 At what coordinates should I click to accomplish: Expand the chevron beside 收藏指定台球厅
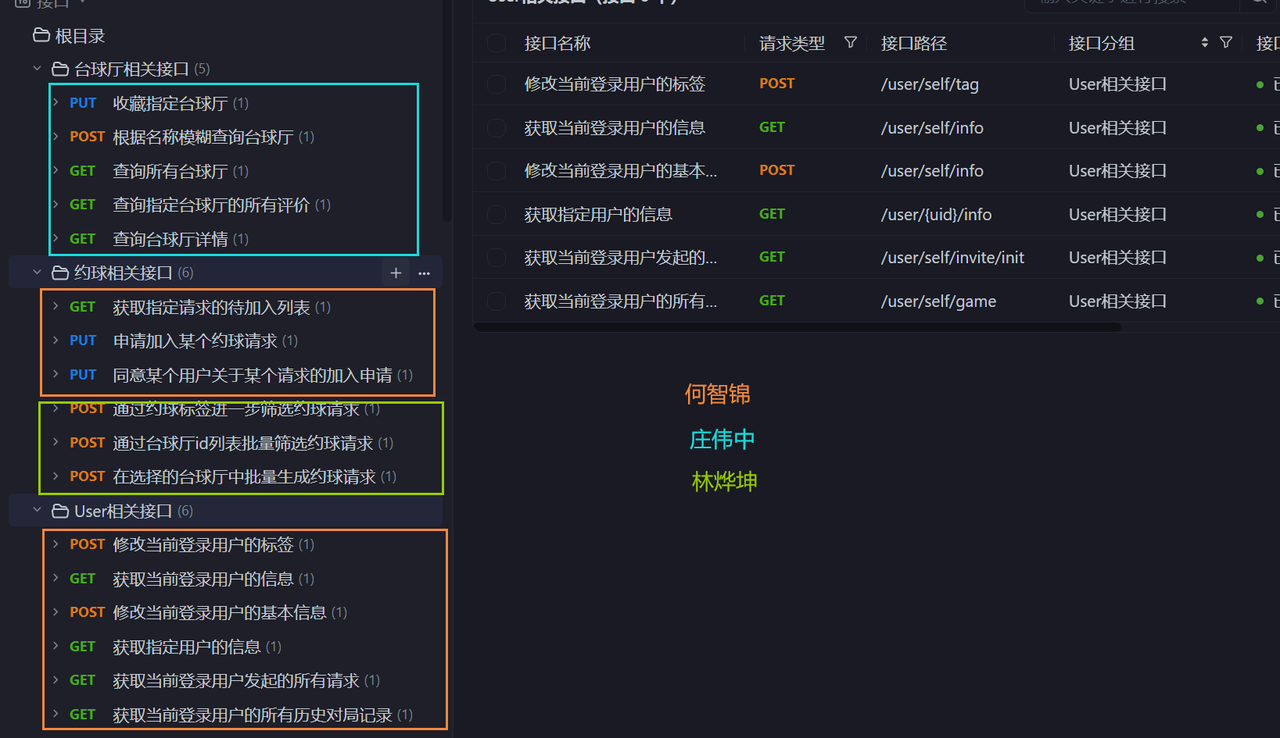(56, 103)
